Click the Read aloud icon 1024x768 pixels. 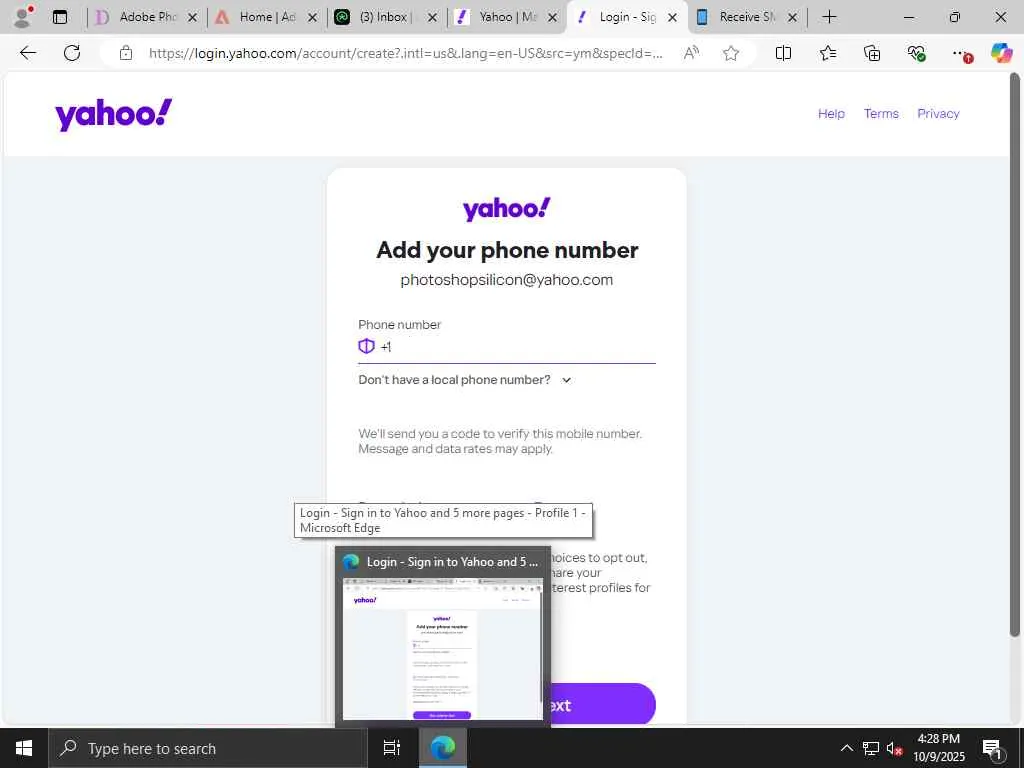691,54
